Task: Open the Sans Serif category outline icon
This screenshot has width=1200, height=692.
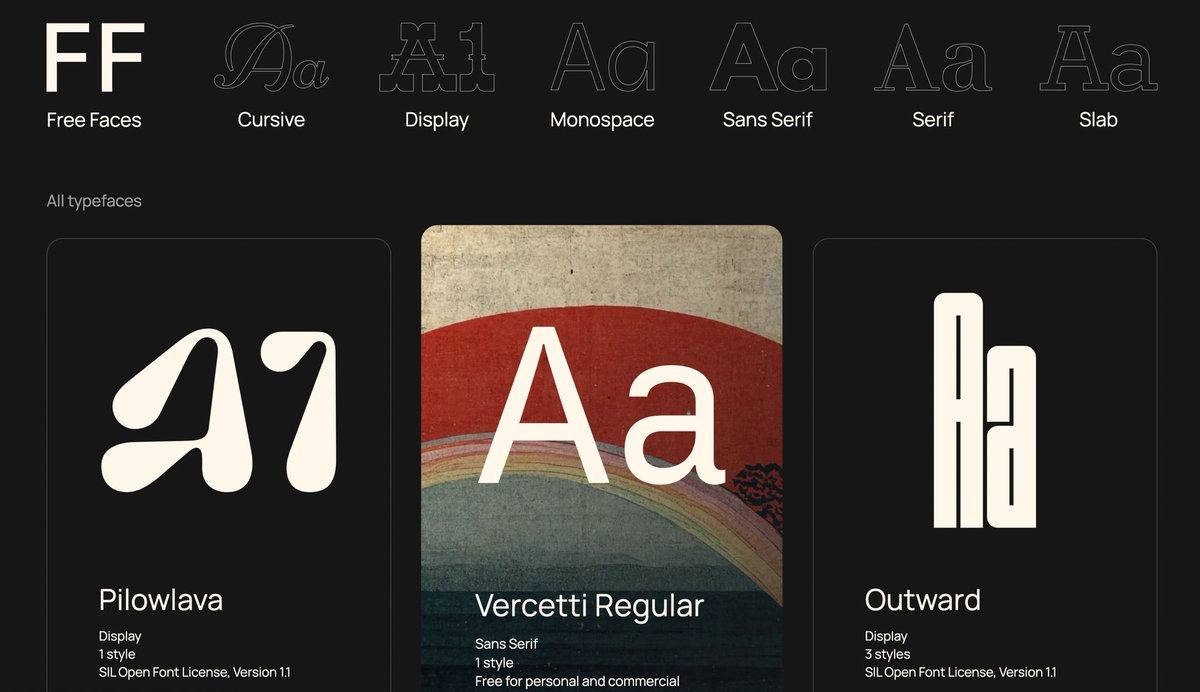Action: pos(768,58)
